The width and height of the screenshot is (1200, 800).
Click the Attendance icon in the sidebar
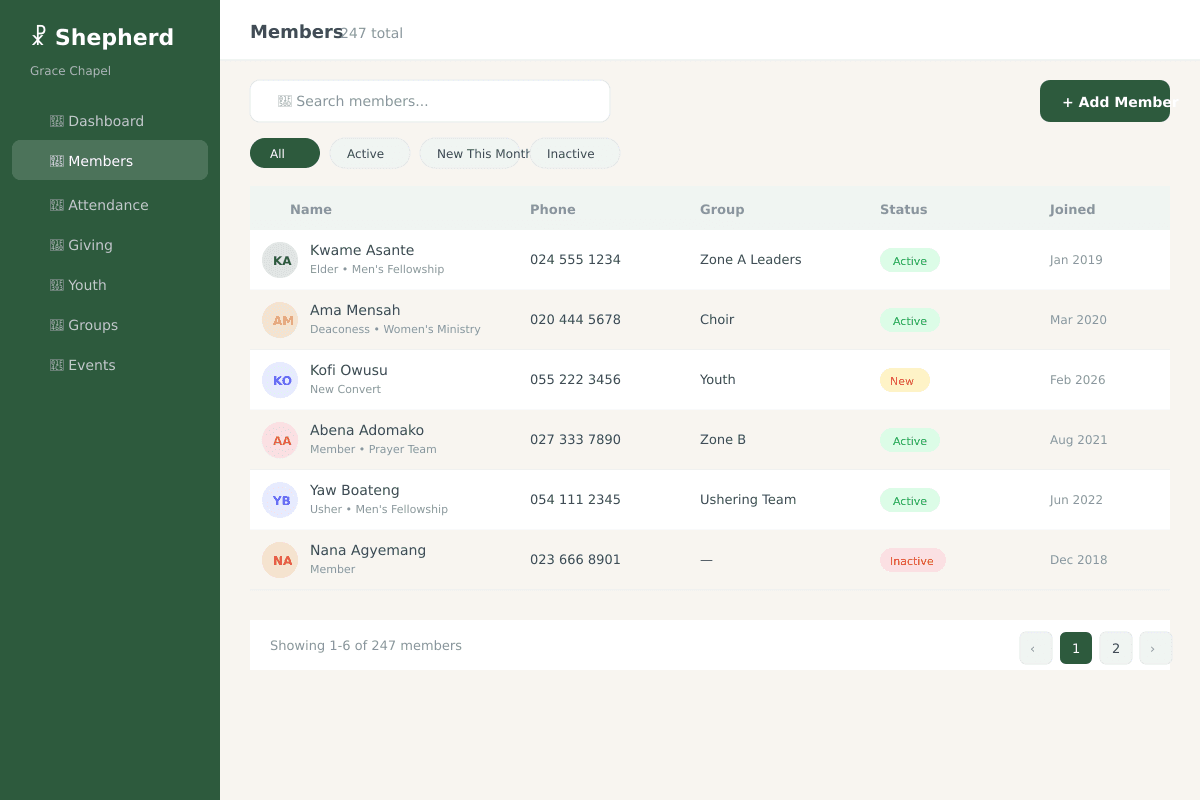tap(54, 204)
